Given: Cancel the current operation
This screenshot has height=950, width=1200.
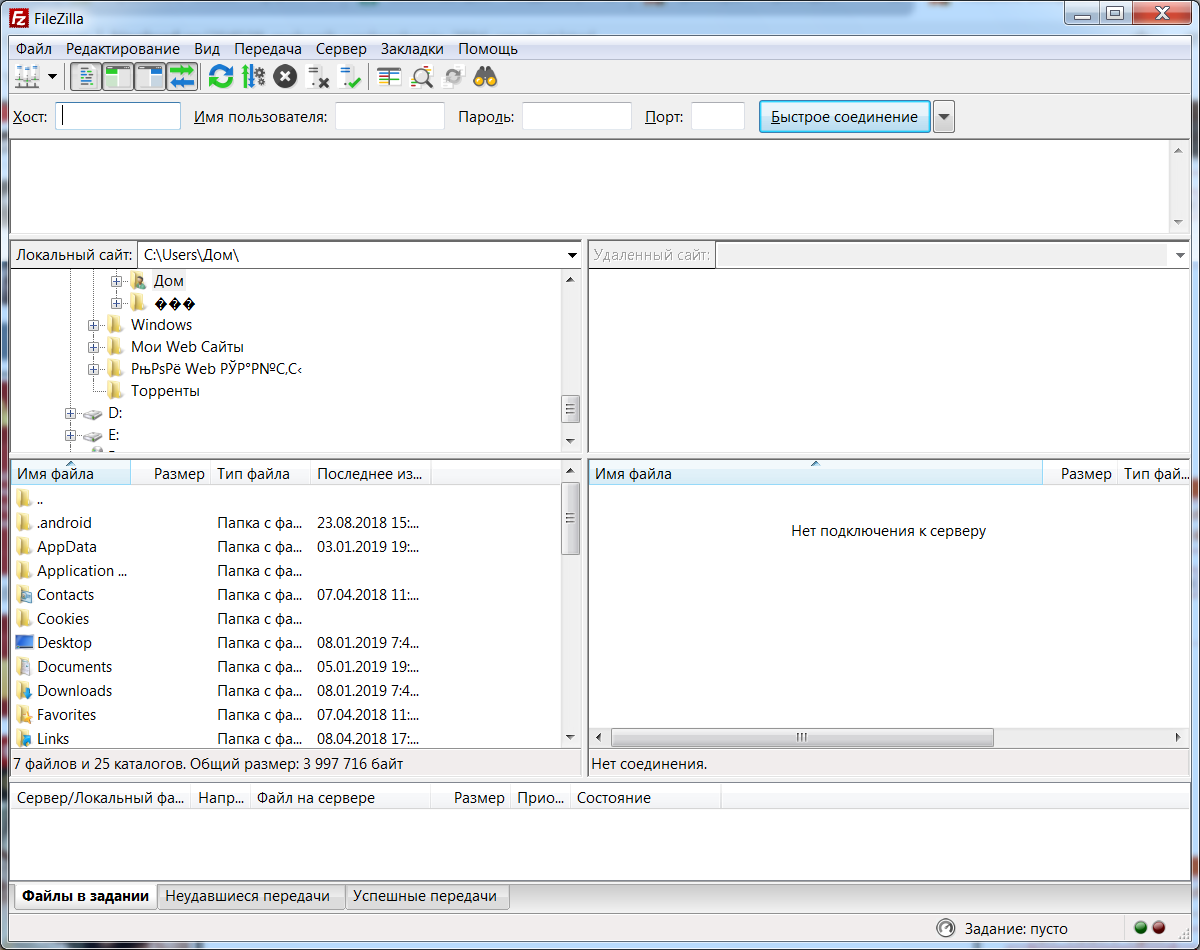Looking at the screenshot, I should pyautogui.click(x=285, y=76).
